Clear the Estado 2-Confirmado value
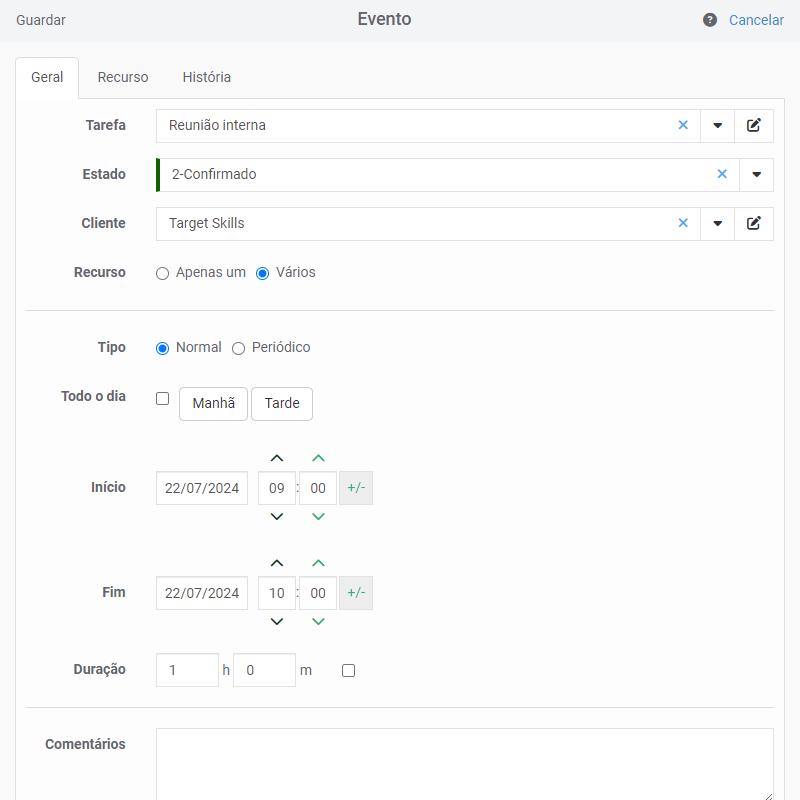The image size is (800, 800). (722, 175)
